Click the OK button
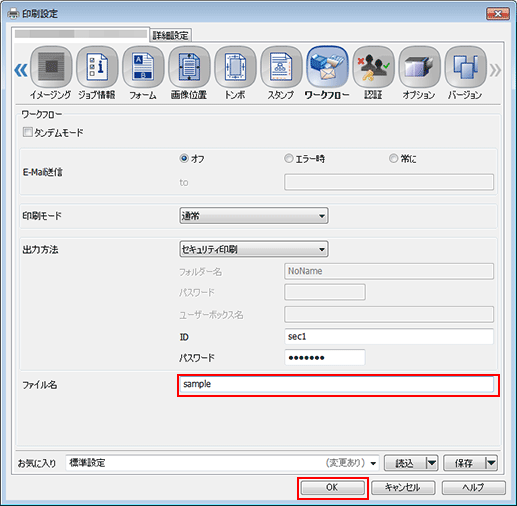Image resolution: width=517 pixels, height=506 pixels. pyautogui.click(x=332, y=488)
